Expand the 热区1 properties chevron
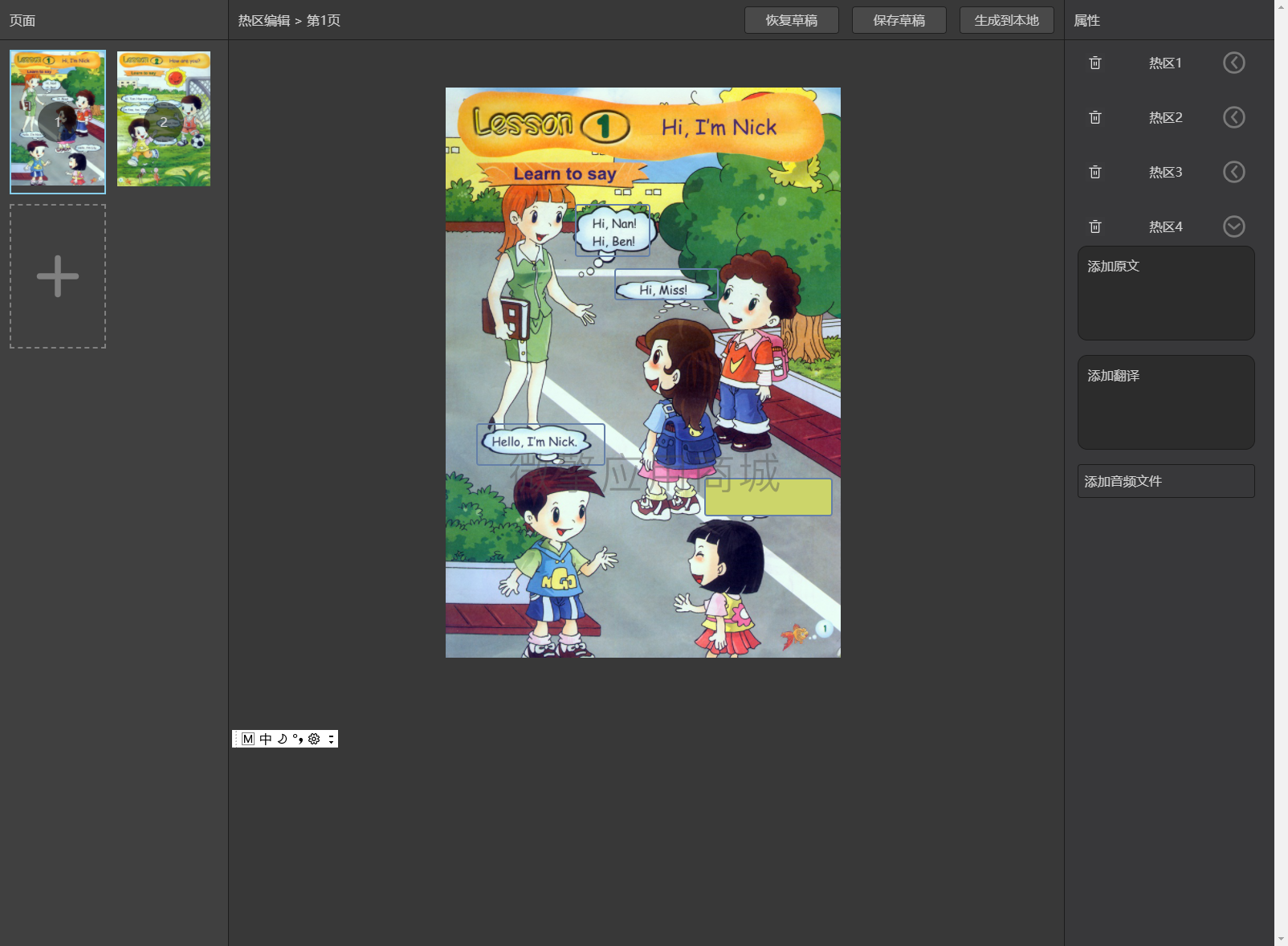Image resolution: width=1288 pixels, height=946 pixels. point(1234,63)
